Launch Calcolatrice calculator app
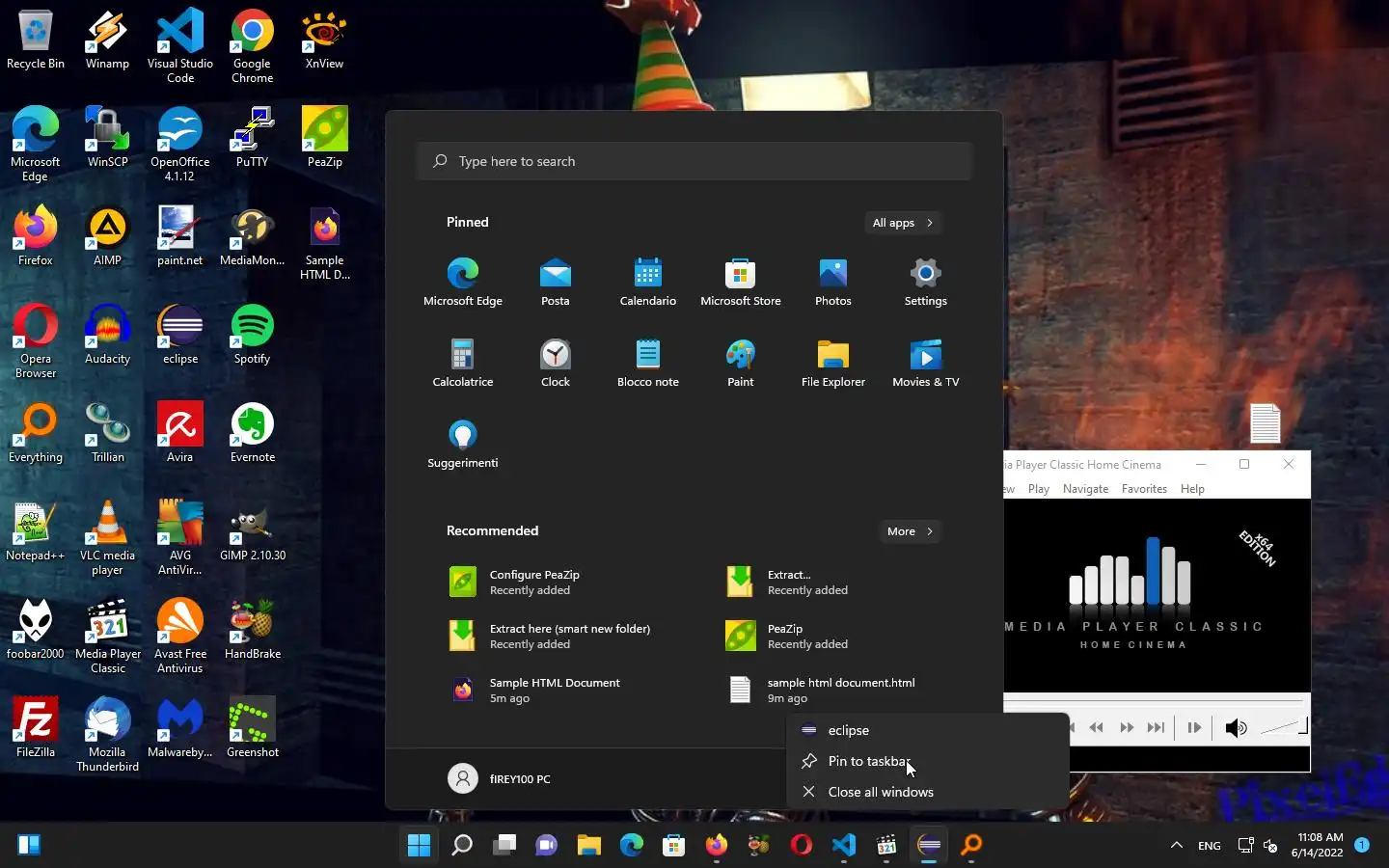Image resolution: width=1389 pixels, height=868 pixels. [x=463, y=363]
